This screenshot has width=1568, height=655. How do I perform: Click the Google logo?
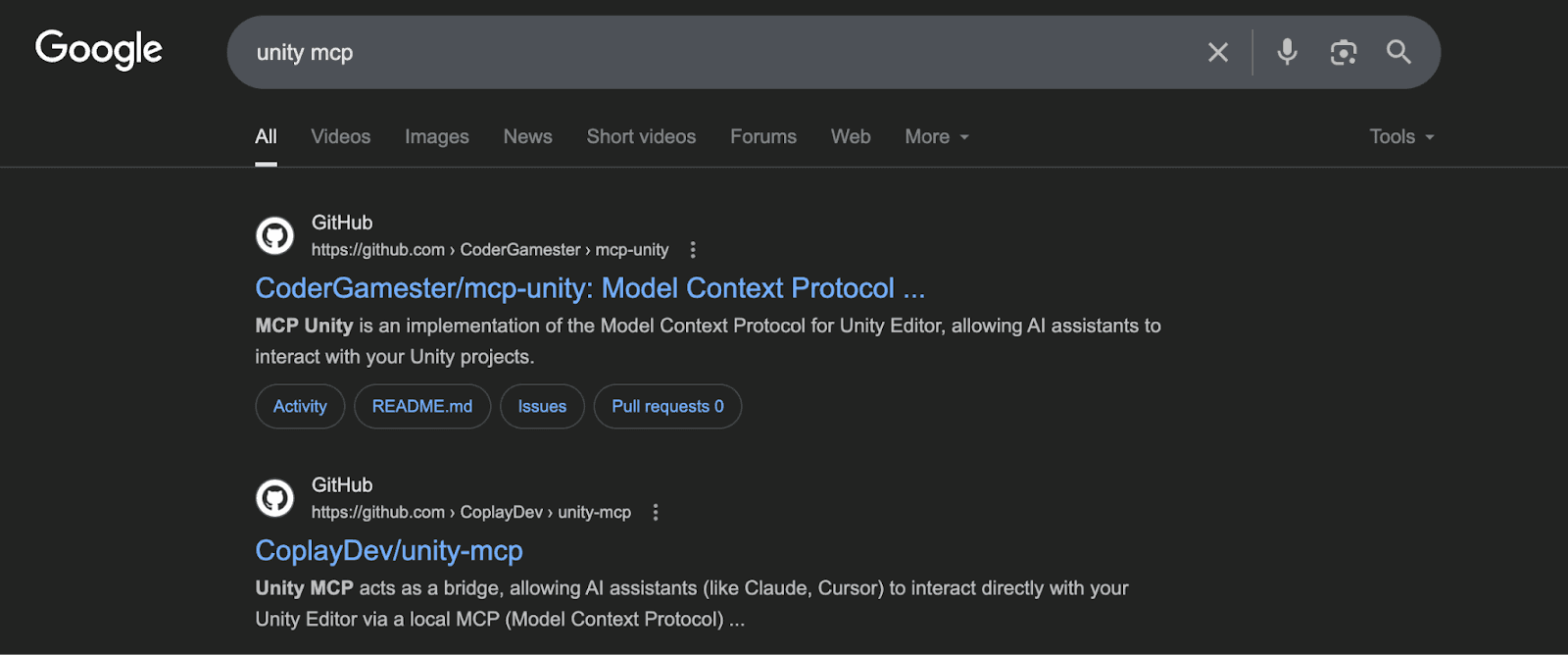point(99,49)
